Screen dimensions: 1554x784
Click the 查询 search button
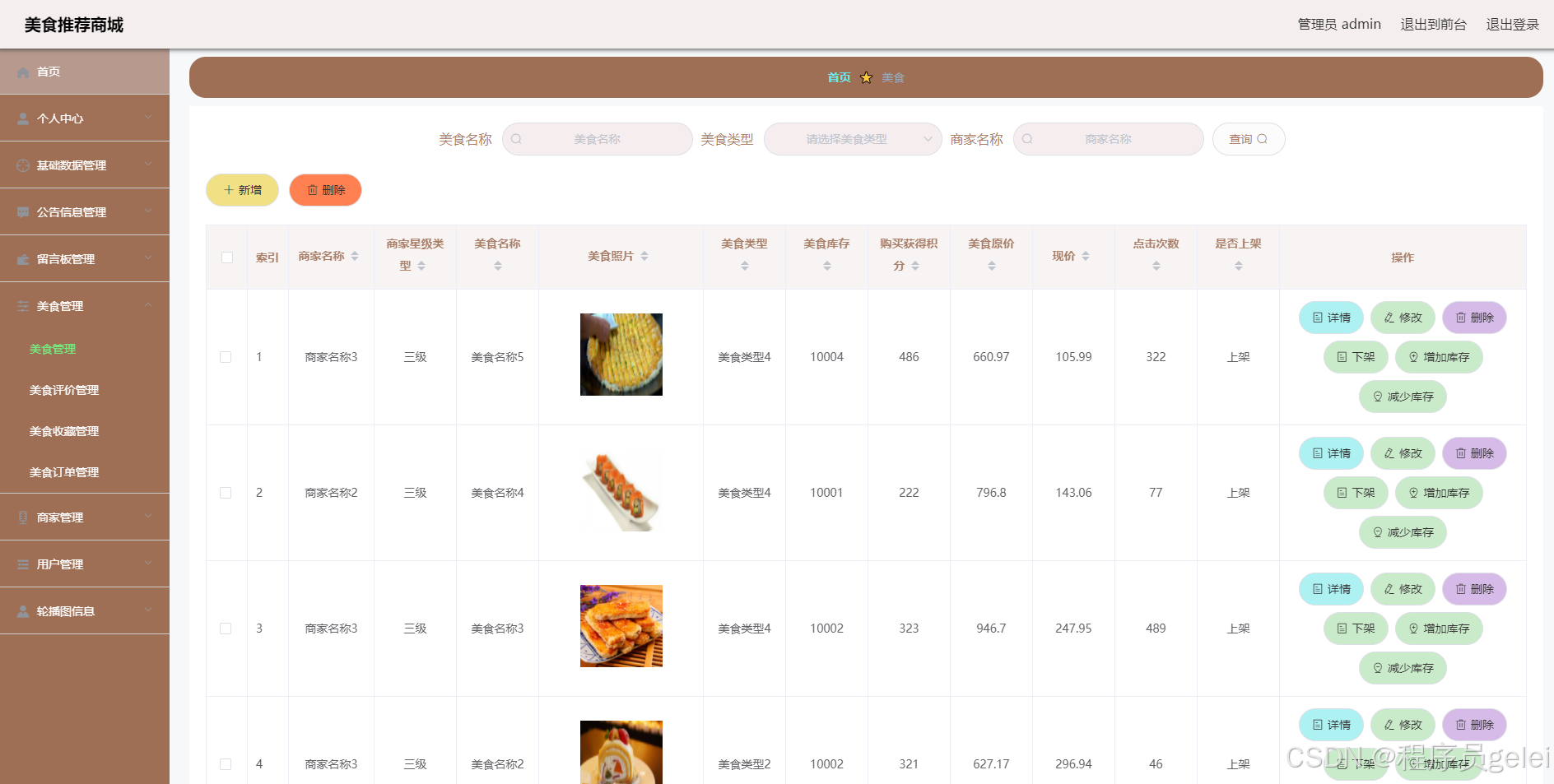[1249, 140]
